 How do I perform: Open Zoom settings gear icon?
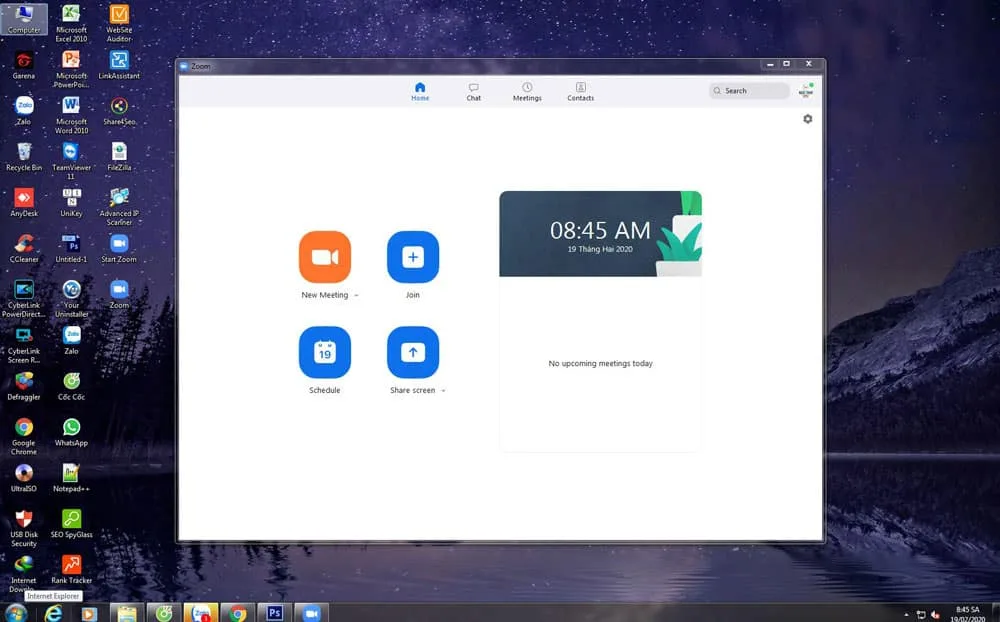coord(807,119)
